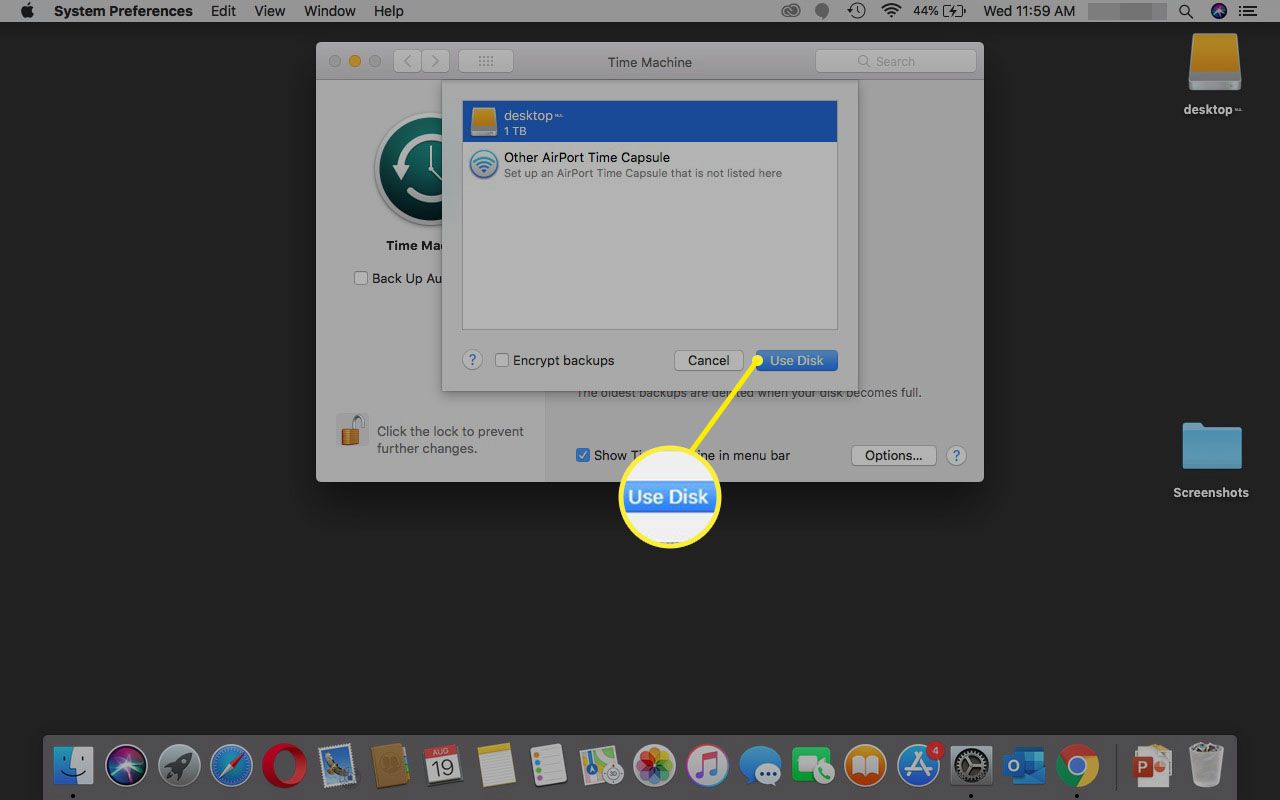Enable the Encrypt backups checkbox

[x=502, y=361]
